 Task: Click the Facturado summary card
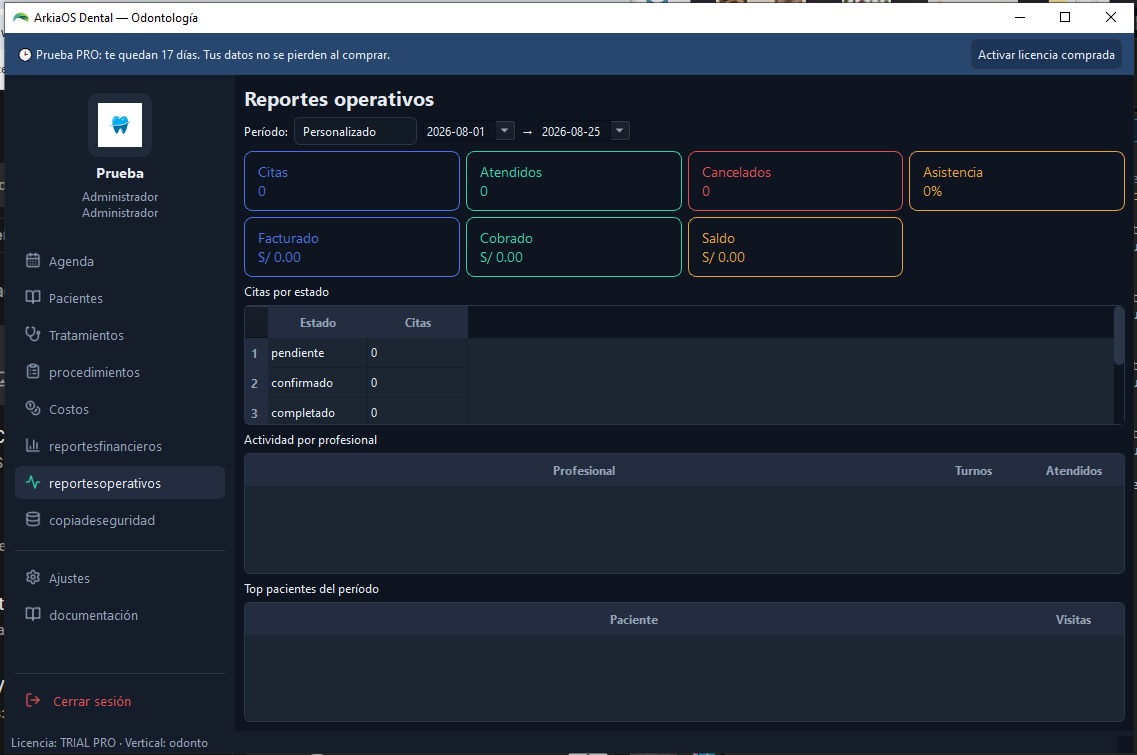coord(352,247)
